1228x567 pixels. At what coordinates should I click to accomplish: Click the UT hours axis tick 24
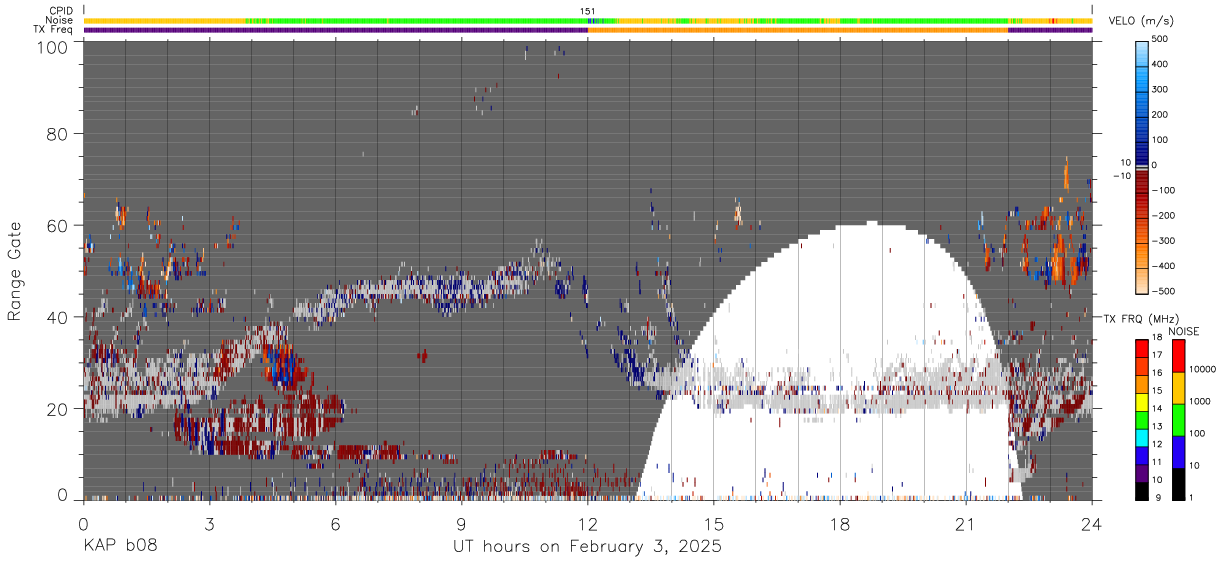click(x=1092, y=524)
